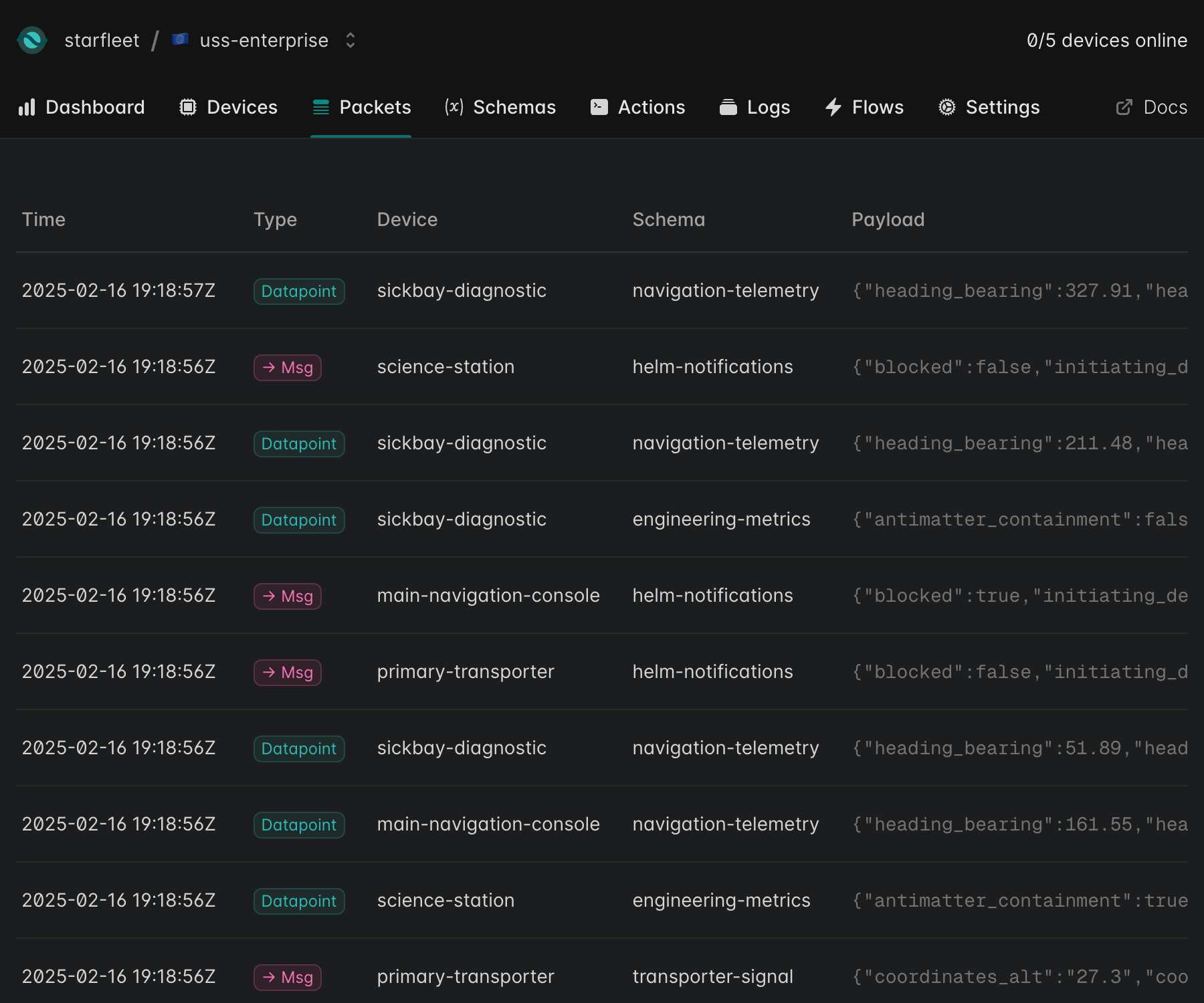Click the Dashboard bar chart icon

[x=27, y=107]
